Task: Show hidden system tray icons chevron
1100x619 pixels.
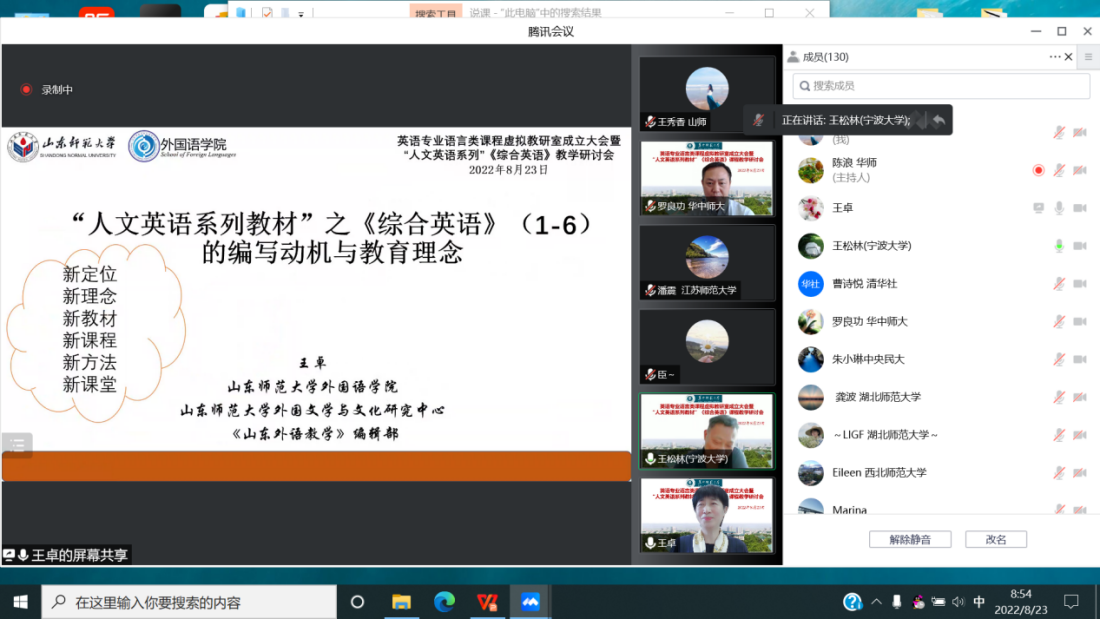Action: (876, 602)
